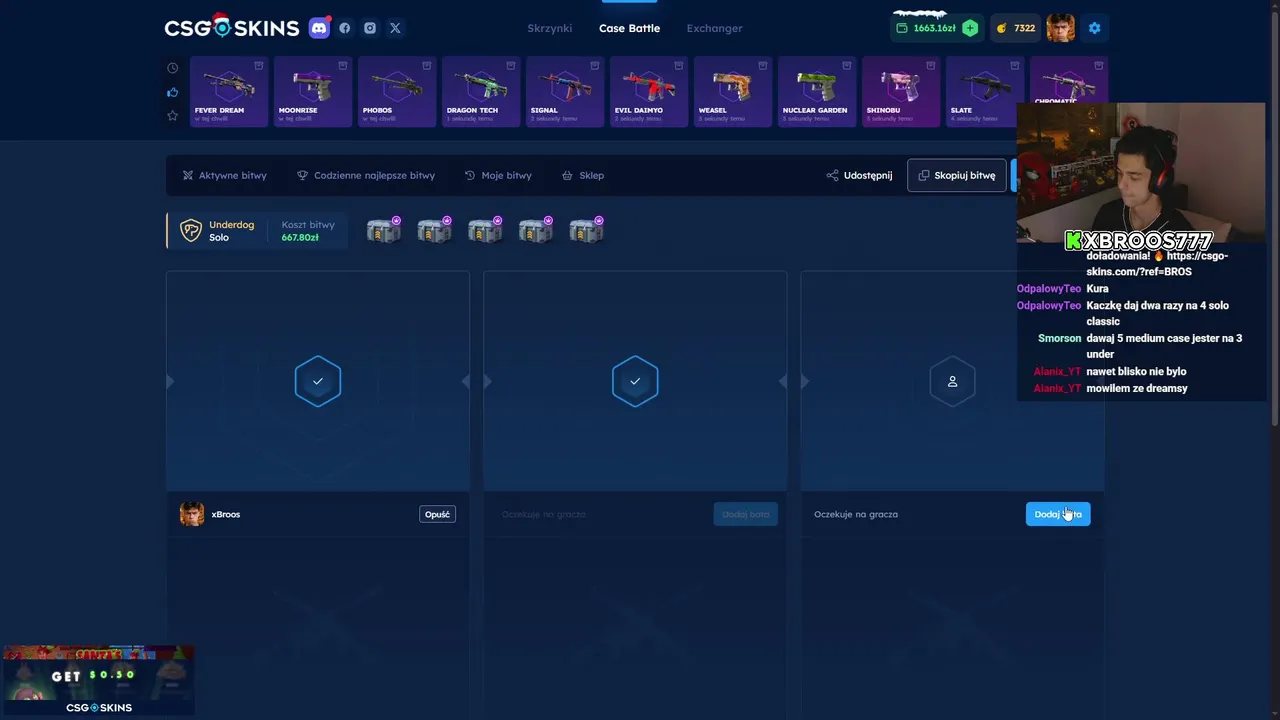Switch to Moje bitwy
Viewport: 1280px width, 720px height.
498,175
